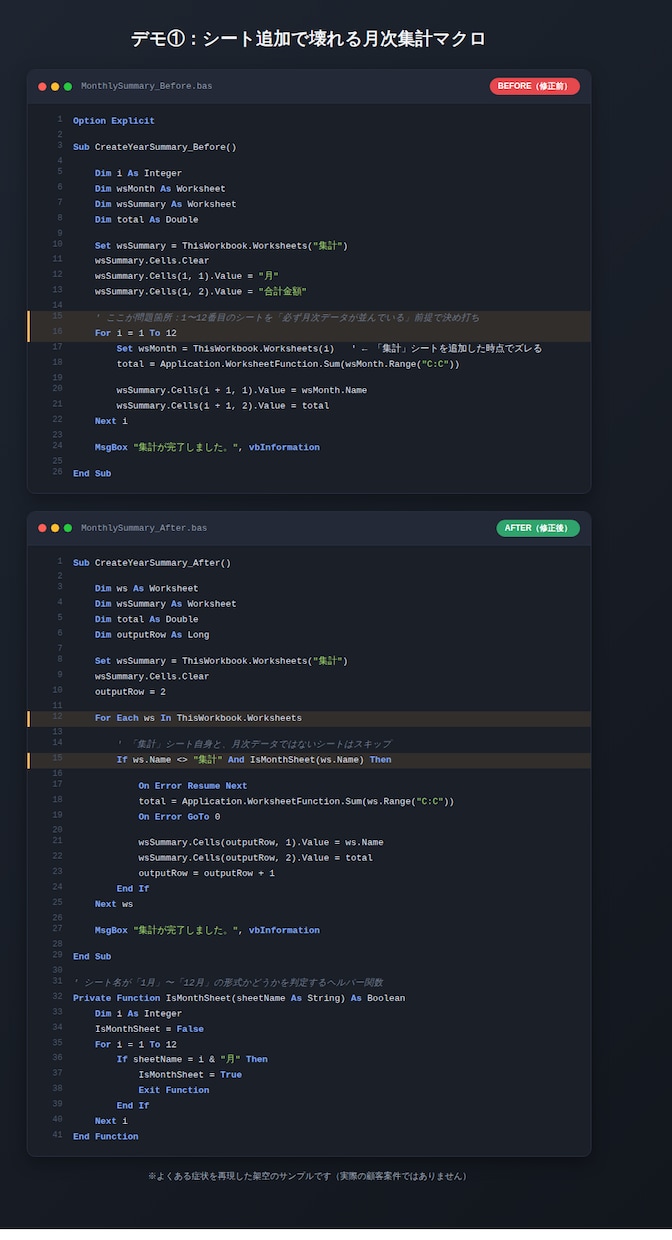This screenshot has height=1240, width=672.
Task: Click the "Exit Function" line
Action: [x=174, y=1090]
